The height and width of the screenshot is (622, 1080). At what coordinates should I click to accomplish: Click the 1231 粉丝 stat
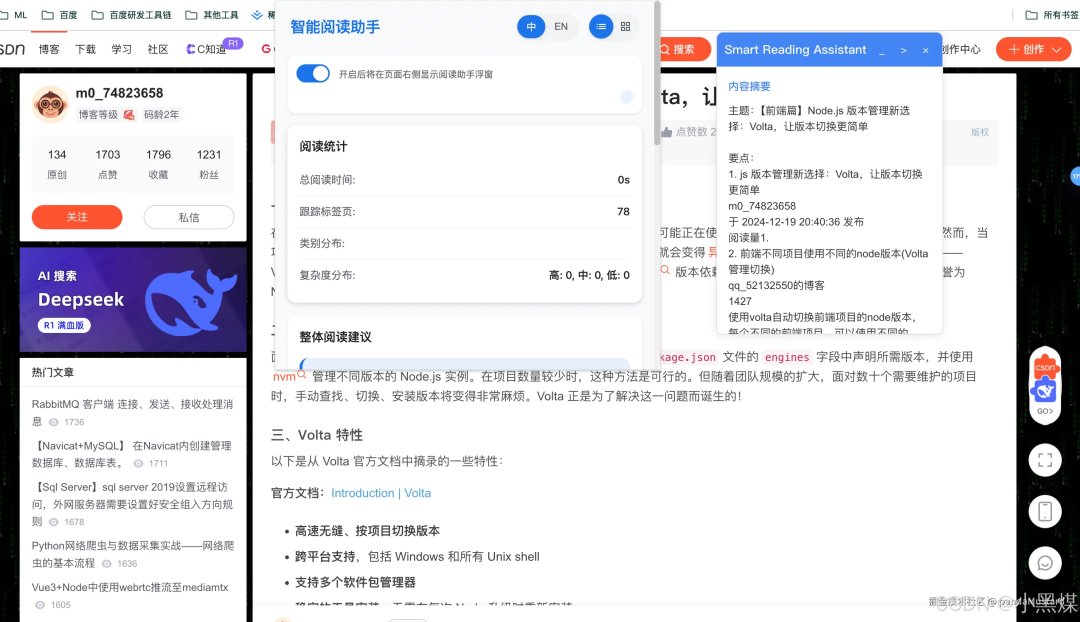(x=209, y=164)
